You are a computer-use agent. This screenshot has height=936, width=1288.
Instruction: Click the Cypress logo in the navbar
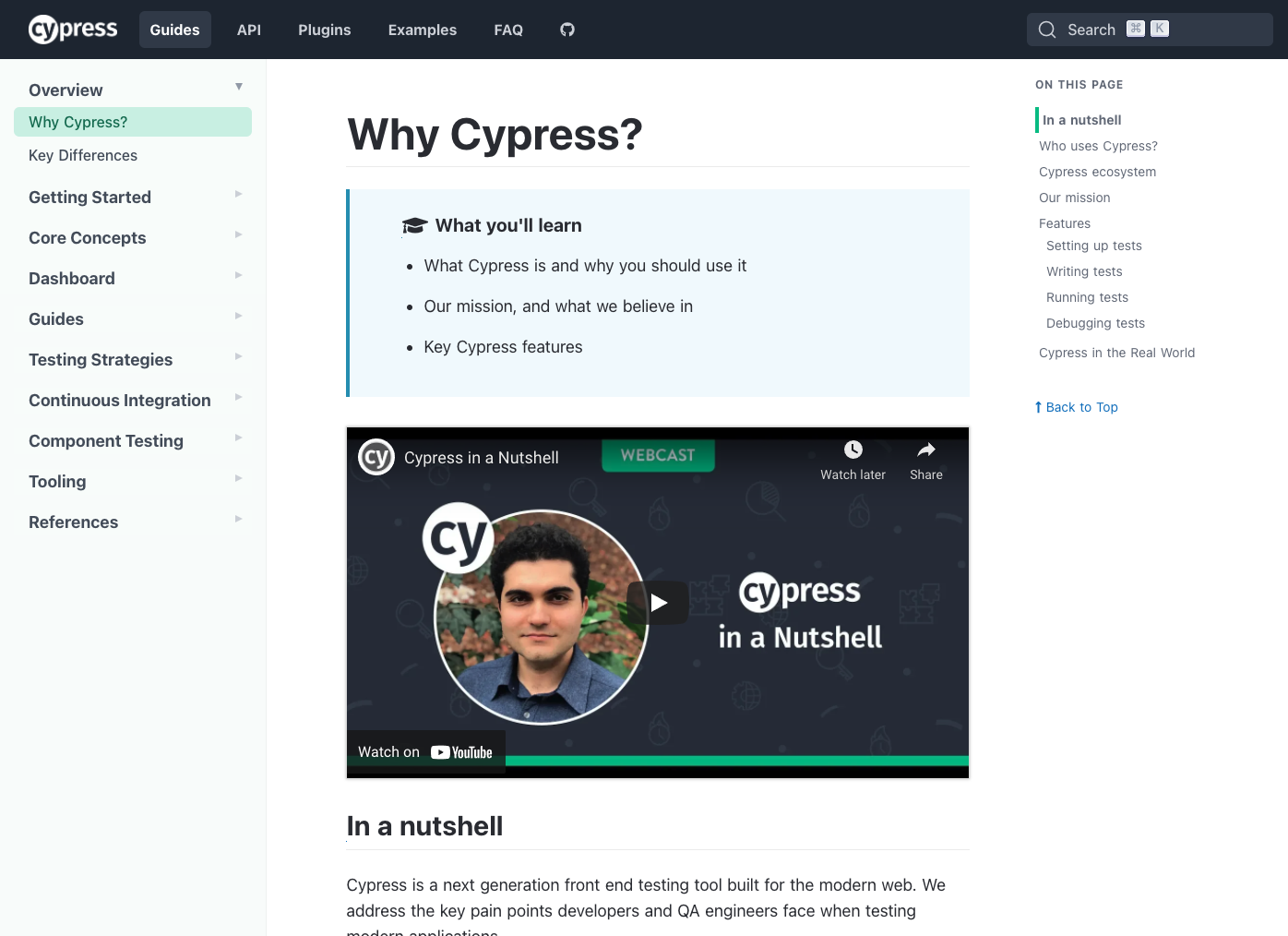tap(73, 29)
